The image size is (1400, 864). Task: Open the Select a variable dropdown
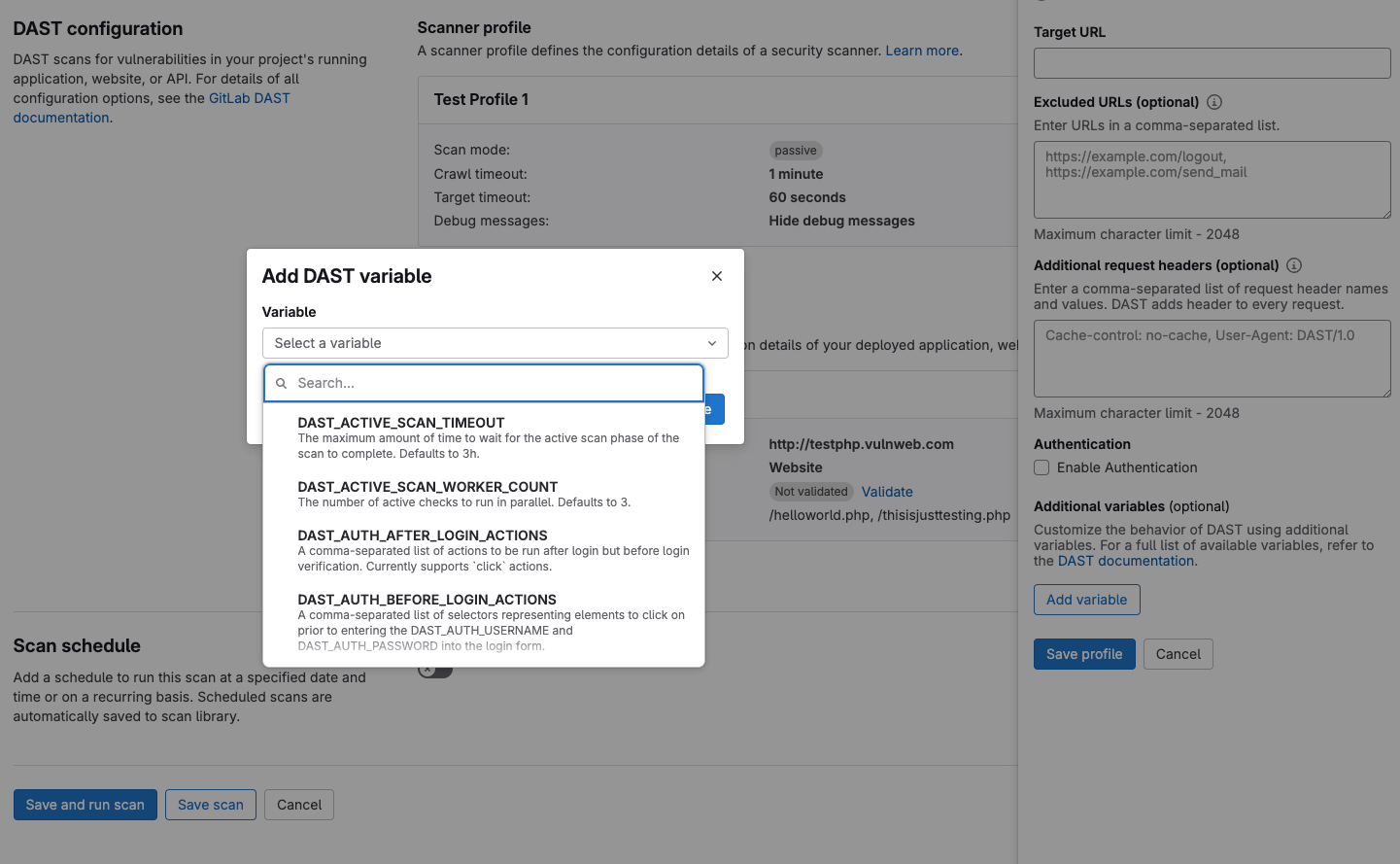coord(495,342)
